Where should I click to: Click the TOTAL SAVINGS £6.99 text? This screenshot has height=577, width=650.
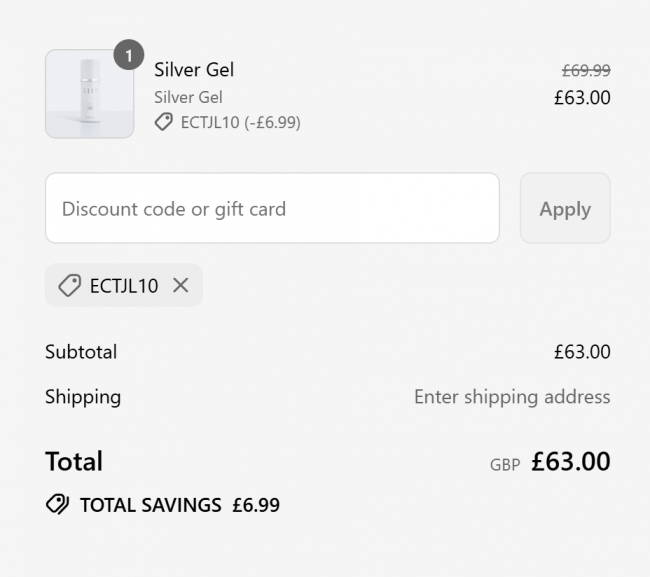pos(180,505)
